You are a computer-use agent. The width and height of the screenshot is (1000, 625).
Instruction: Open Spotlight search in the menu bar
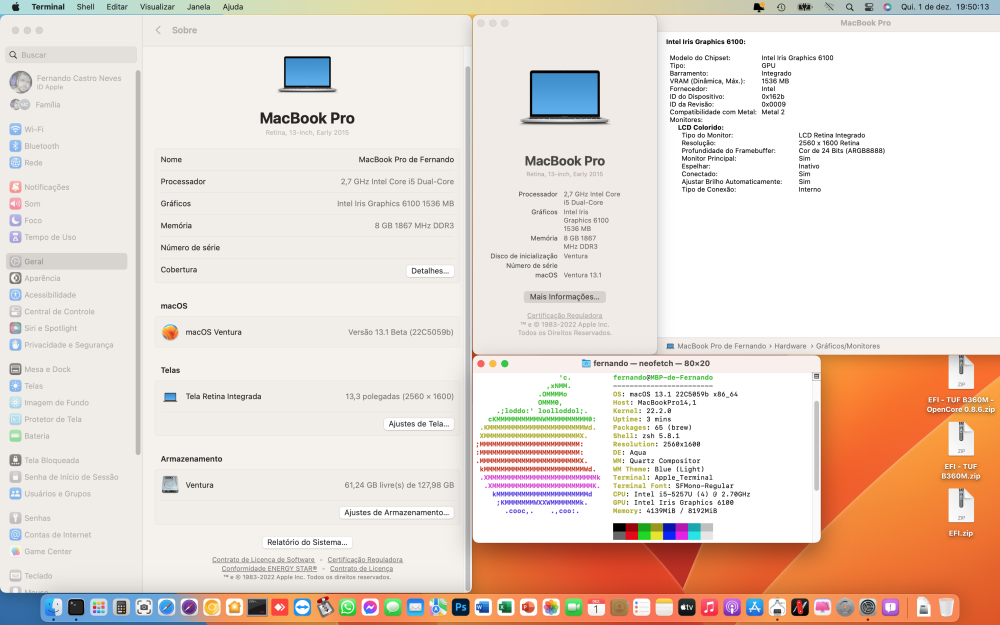click(849, 7)
